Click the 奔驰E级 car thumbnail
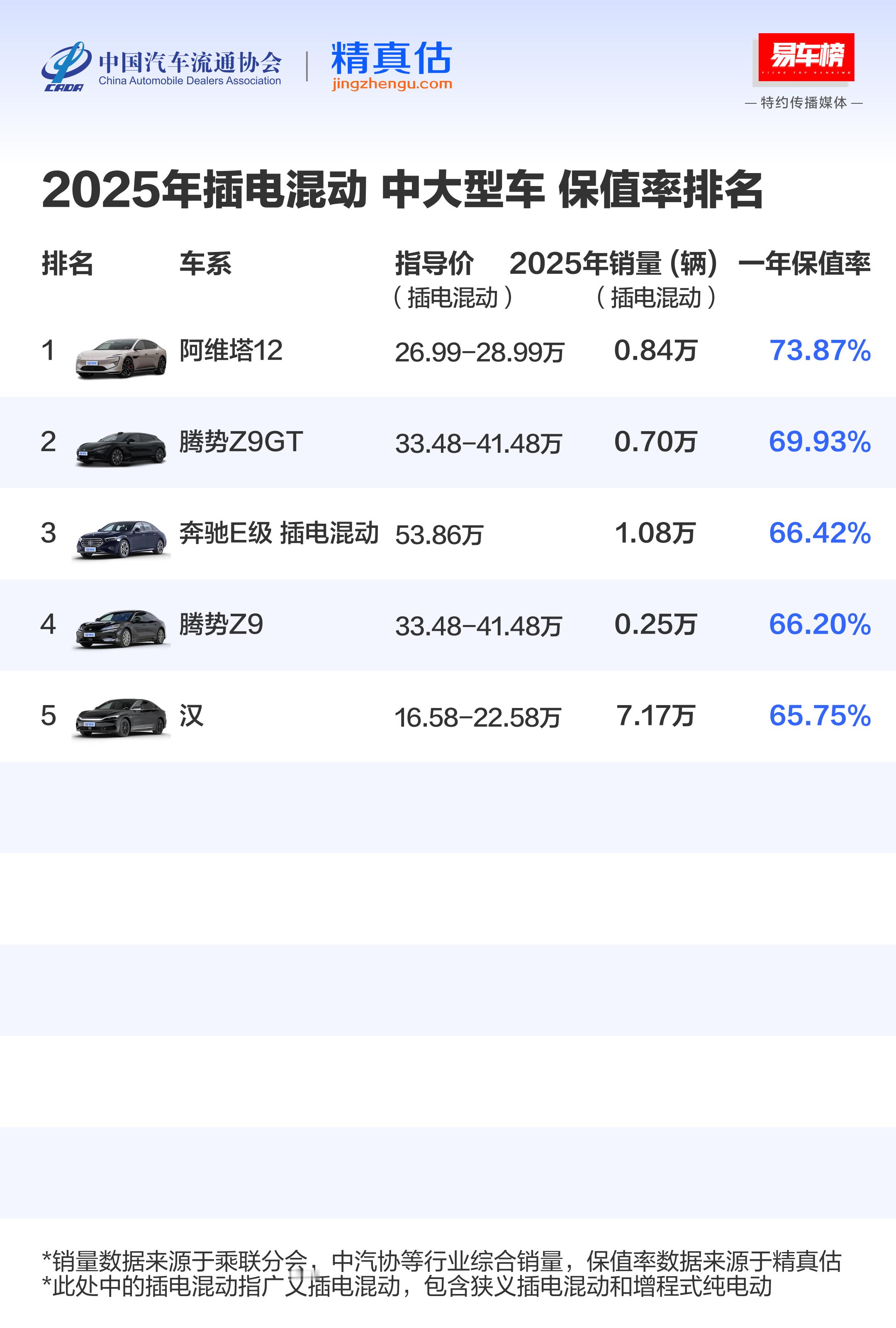 (x=121, y=539)
